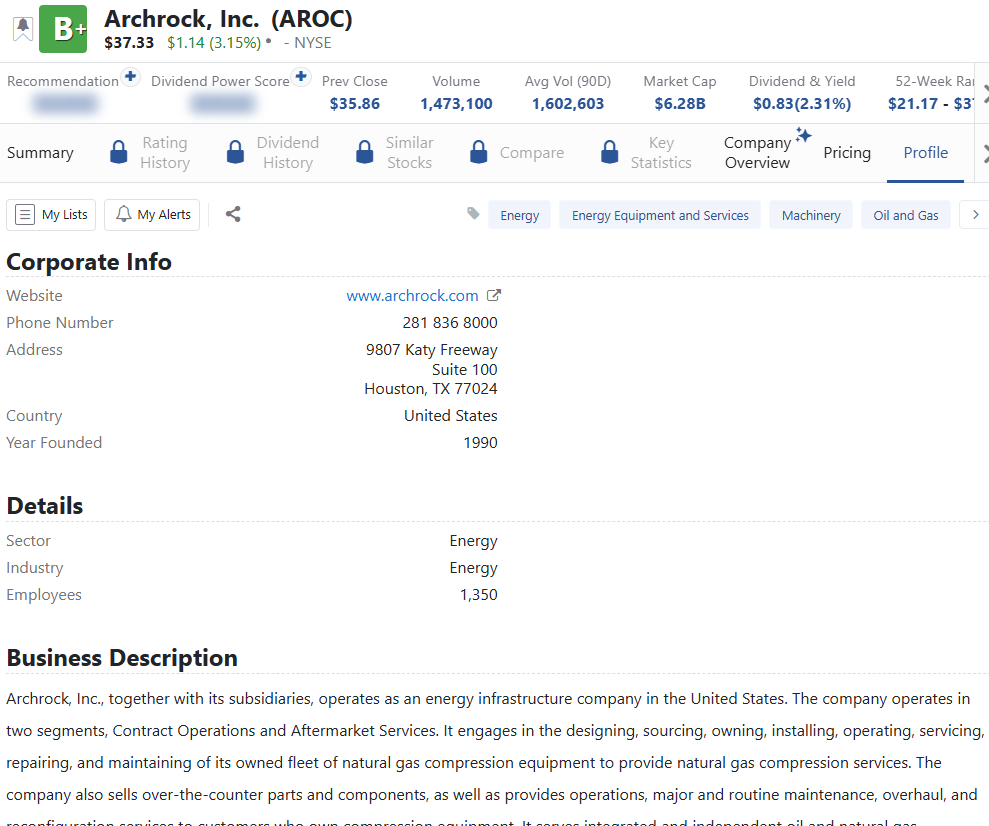Click the Machinery tag
The width and height of the screenshot is (989, 826).
click(x=811, y=215)
